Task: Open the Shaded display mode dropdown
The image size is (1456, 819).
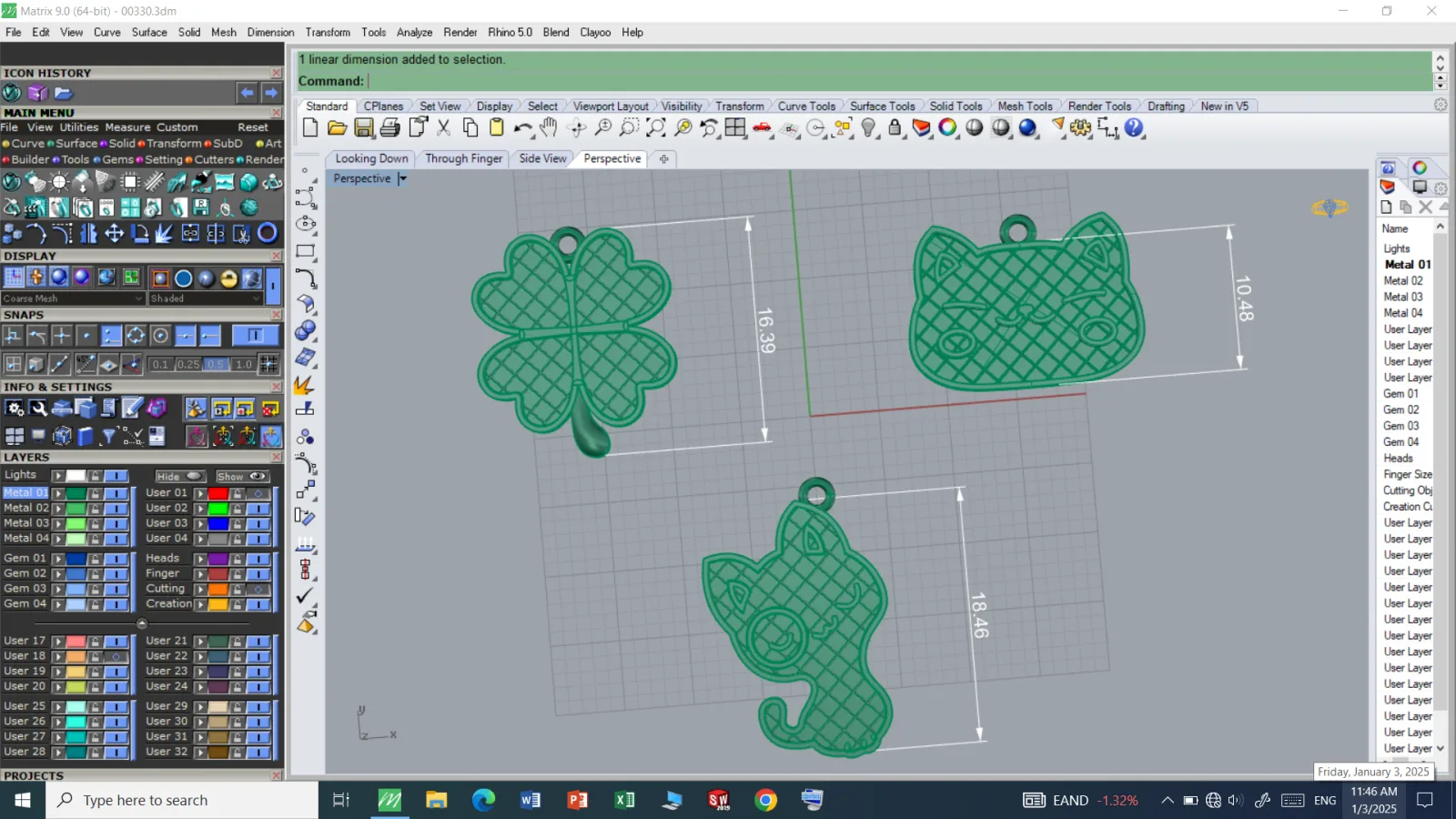Action: pyautogui.click(x=206, y=298)
